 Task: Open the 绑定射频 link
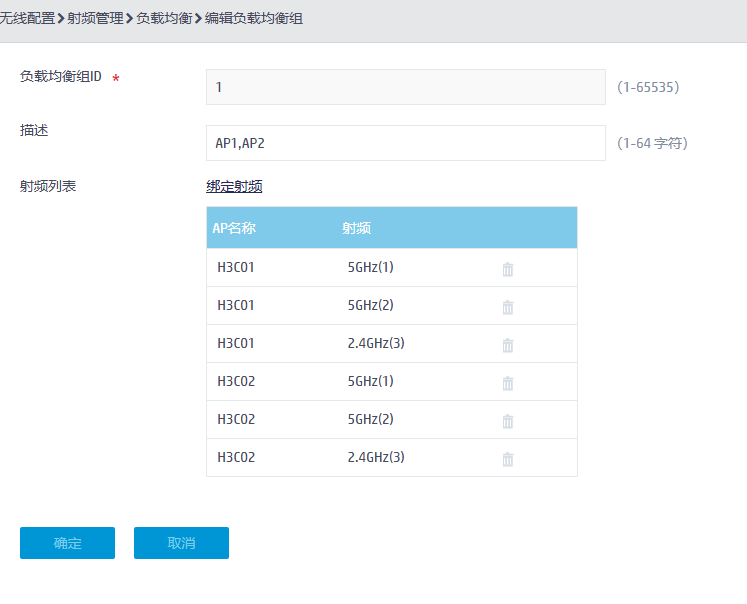(x=234, y=186)
